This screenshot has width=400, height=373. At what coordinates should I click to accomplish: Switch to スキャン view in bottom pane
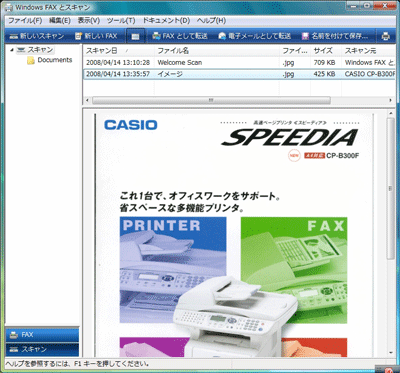point(42,349)
